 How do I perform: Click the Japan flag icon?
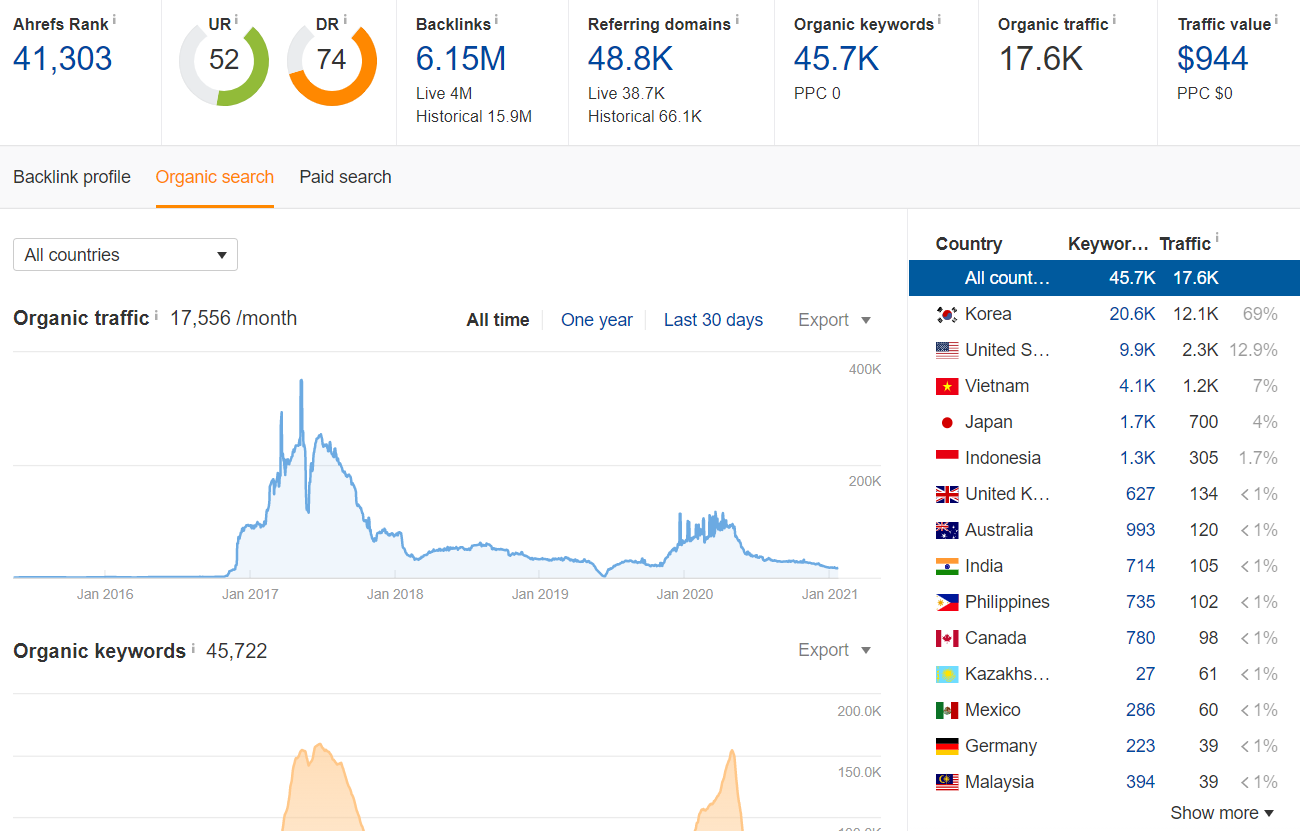tap(946, 421)
